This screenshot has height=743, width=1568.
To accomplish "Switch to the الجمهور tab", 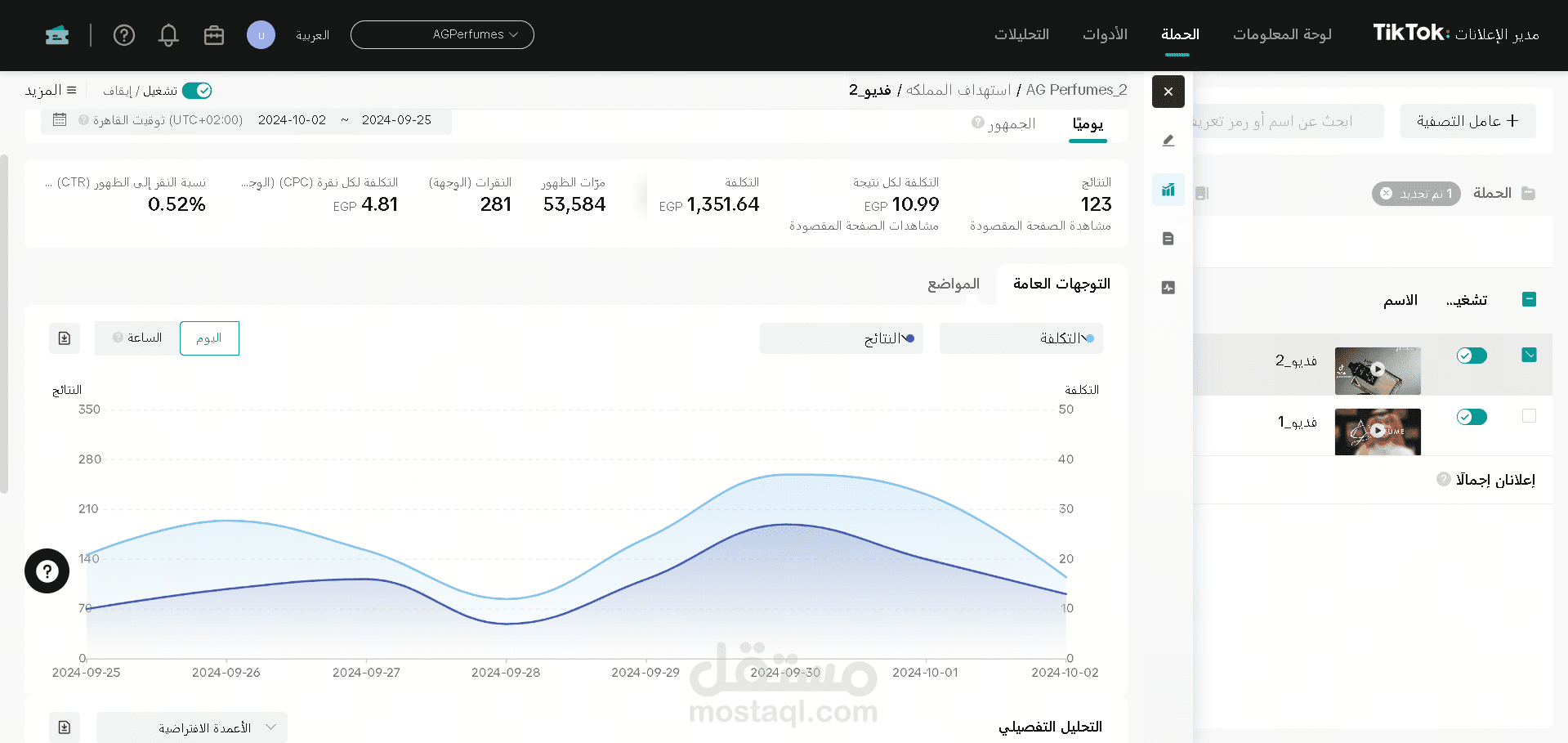I will (1012, 123).
